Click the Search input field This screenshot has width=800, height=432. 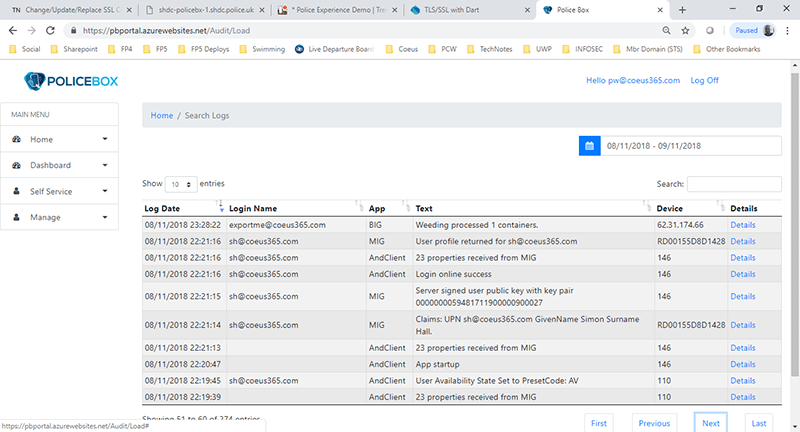(x=734, y=184)
